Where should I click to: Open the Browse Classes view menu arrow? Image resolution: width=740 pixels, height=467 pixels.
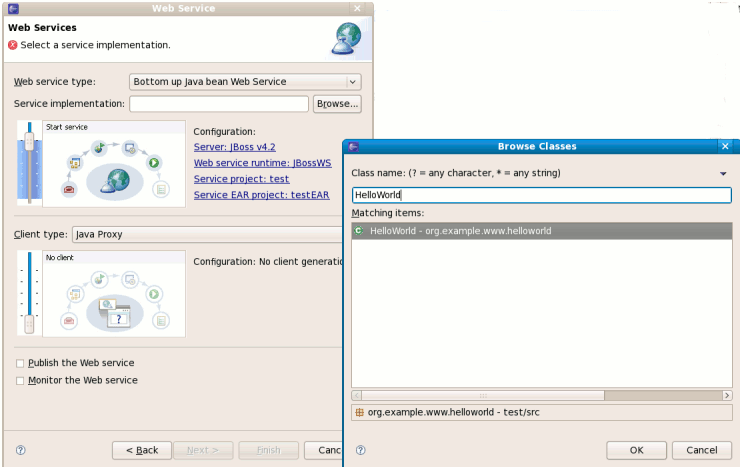[x=723, y=174]
